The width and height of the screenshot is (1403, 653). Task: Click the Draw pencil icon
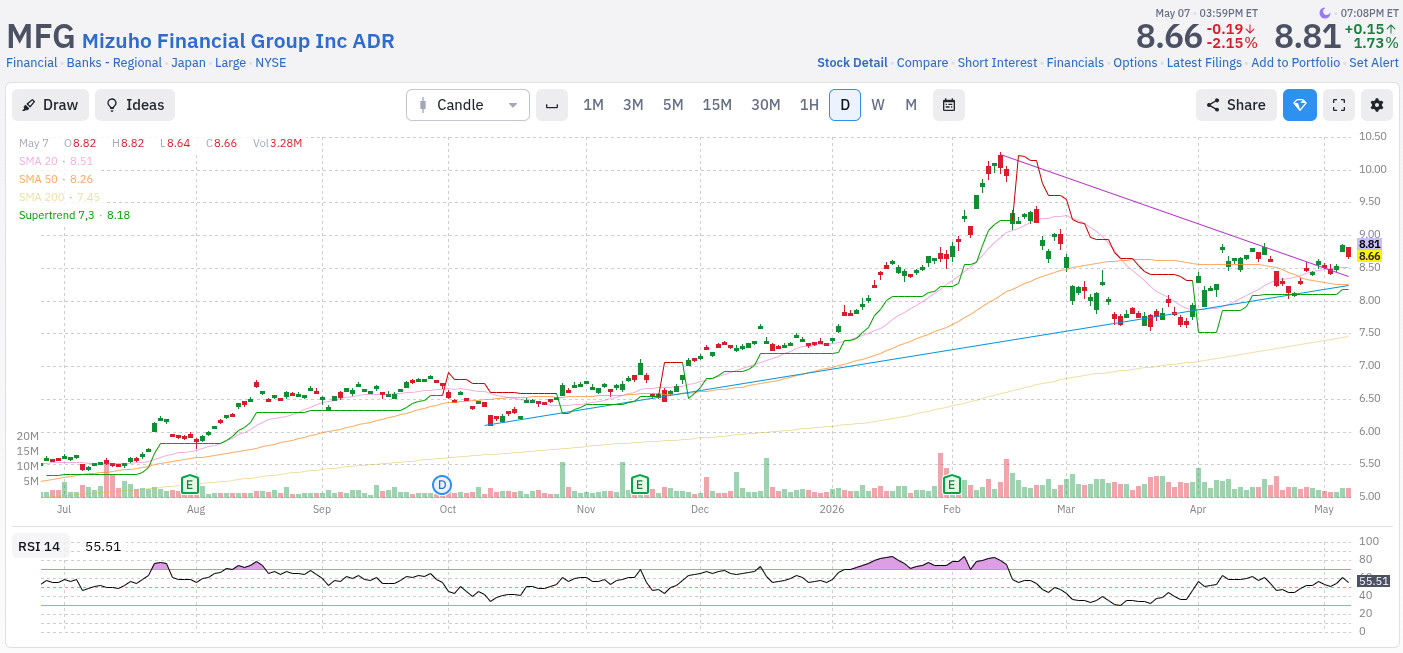tap(29, 105)
